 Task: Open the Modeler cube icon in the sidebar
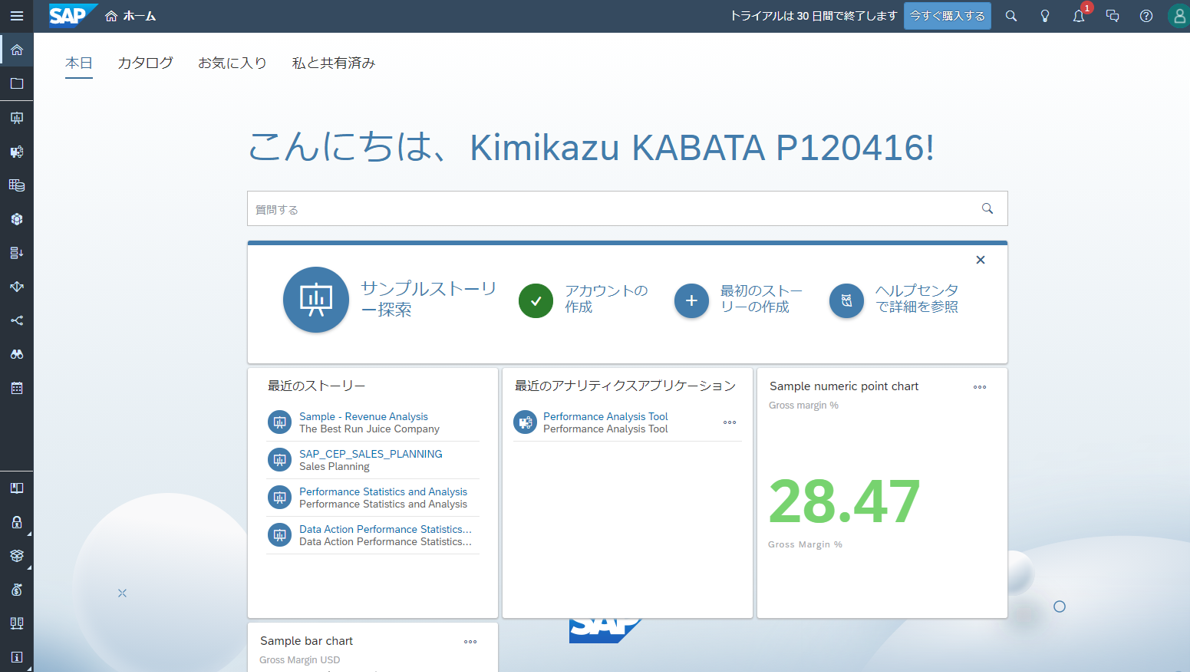point(17,219)
